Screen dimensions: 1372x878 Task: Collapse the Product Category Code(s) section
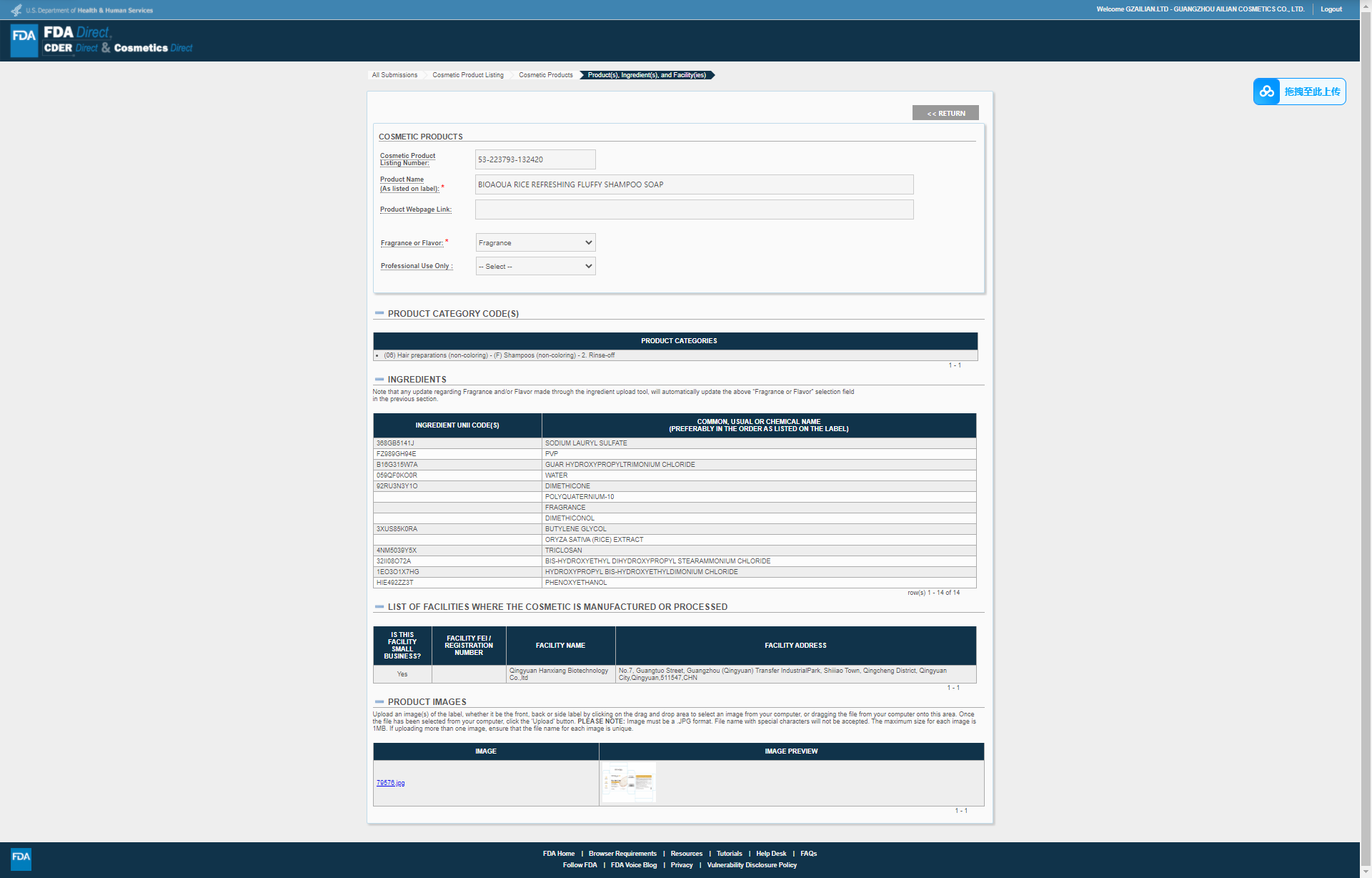point(379,313)
